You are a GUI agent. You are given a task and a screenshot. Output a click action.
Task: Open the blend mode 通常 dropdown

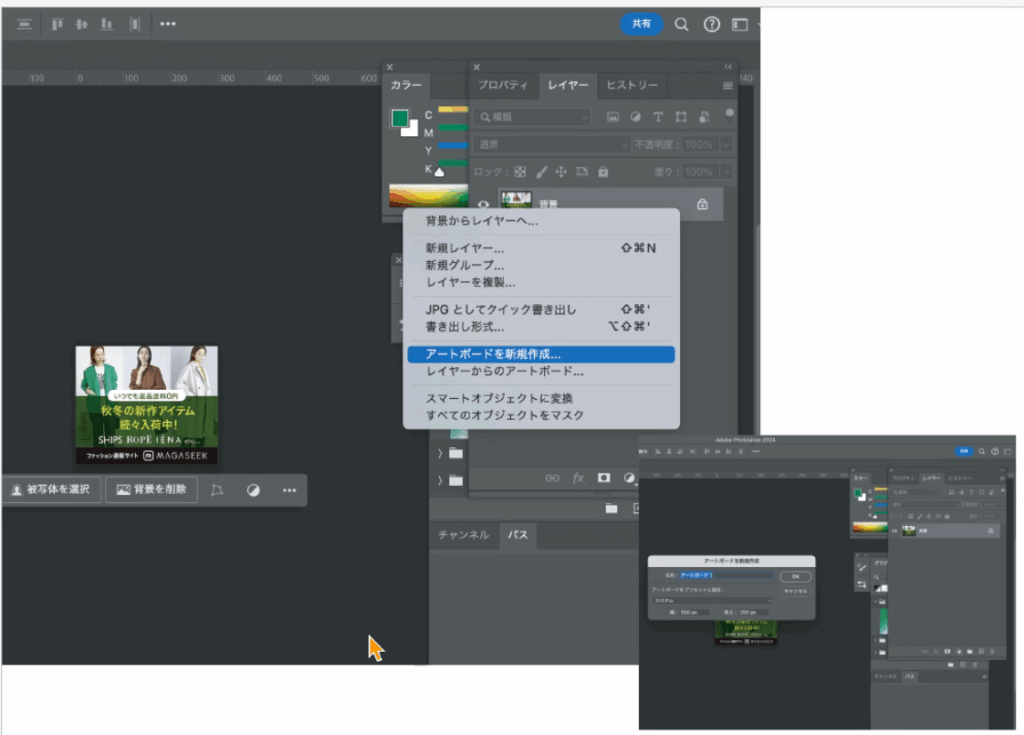[553, 145]
